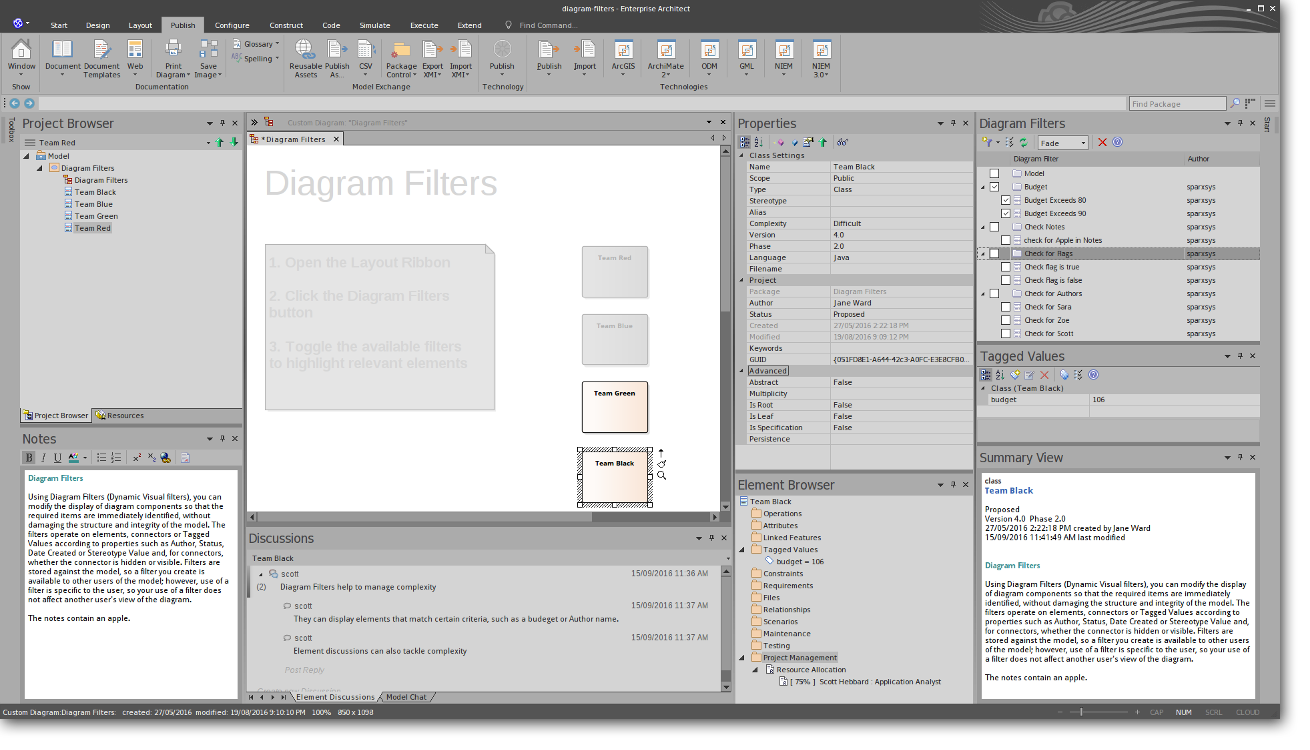Click the Bold icon in Notes toolbar

(x=29, y=458)
